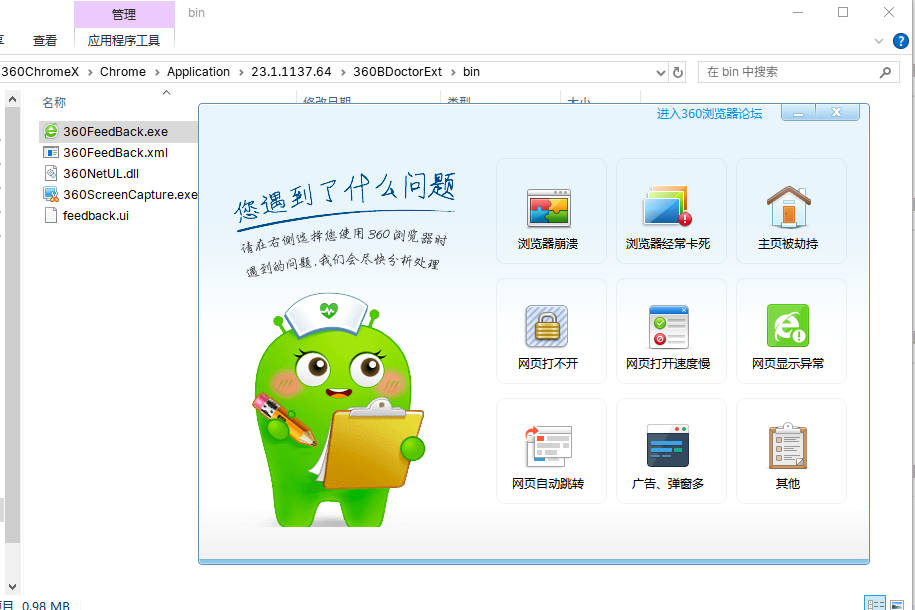
Task: Switch to large icons view in status bar
Action: coord(896,604)
